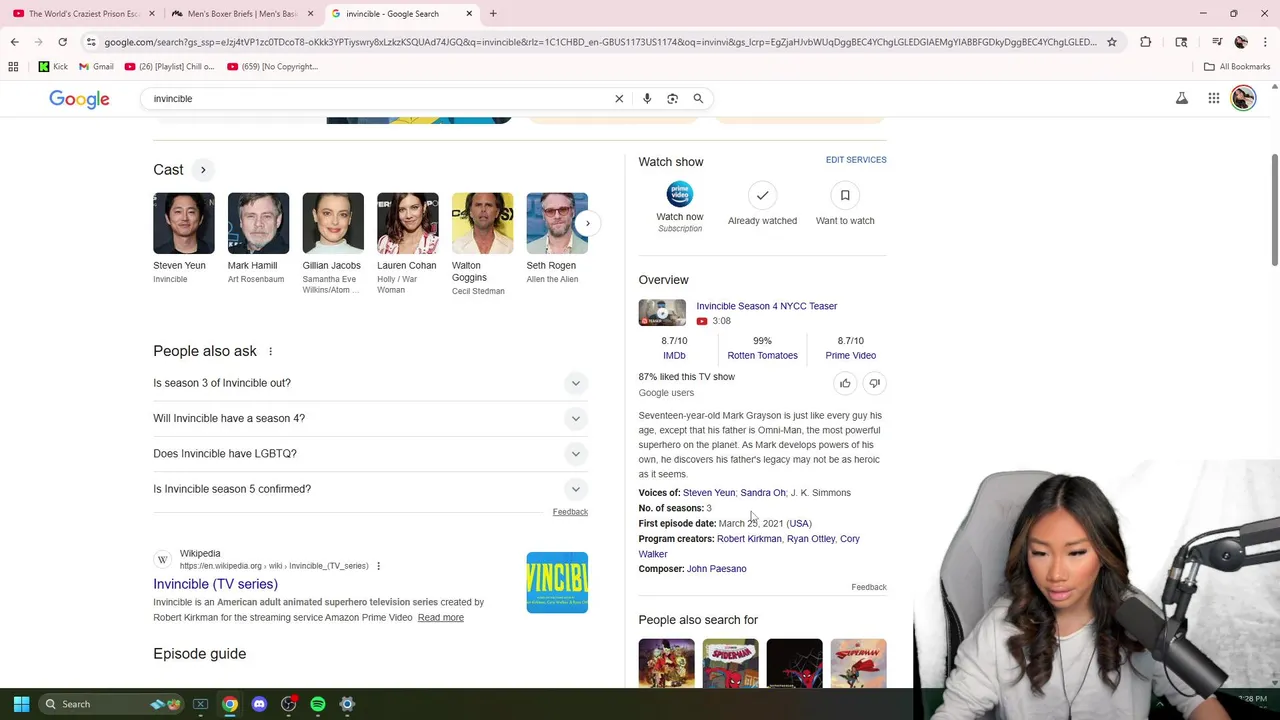This screenshot has width=1280, height=720.
Task: Open Wikipedia result Invincible poster thumbnail
Action: [x=557, y=582]
